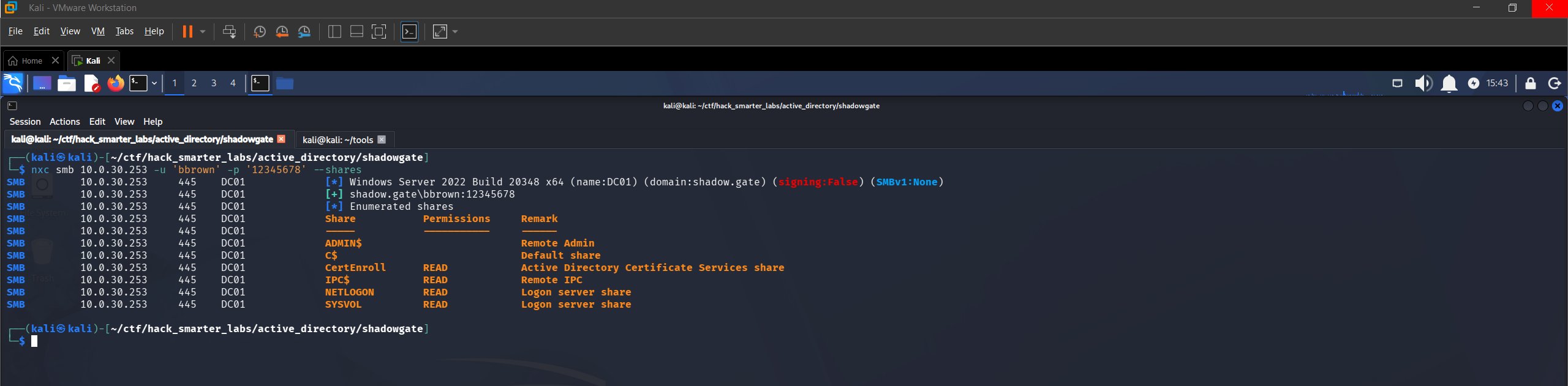Click the log out icon in panel

coord(1555,83)
